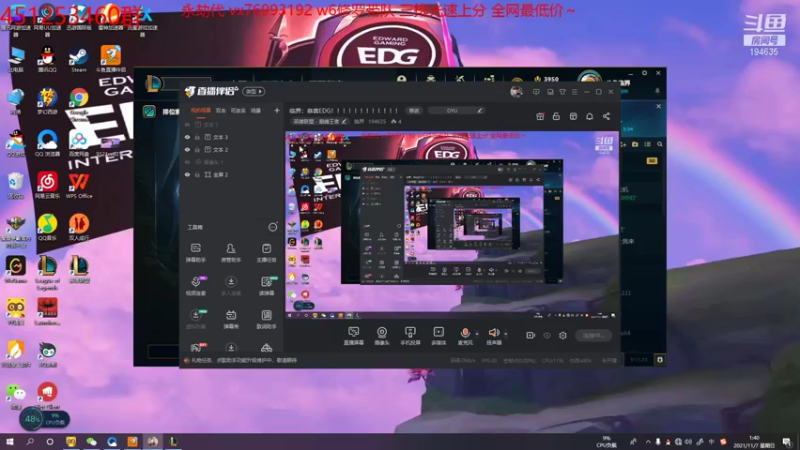Click the gift box icon in top toolbar
Viewport: 800px width, 450px height.
pos(540,116)
